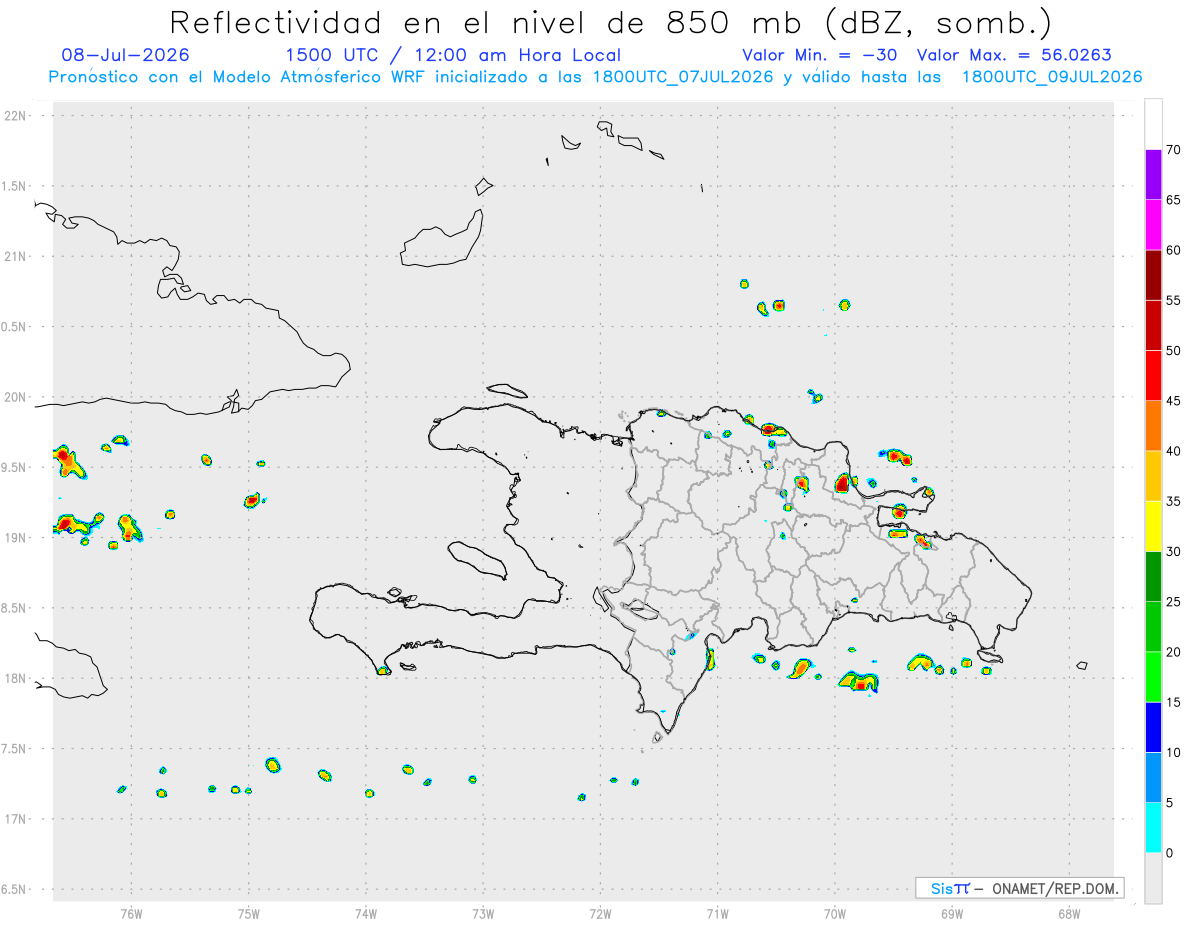Click 'Pronóstico con el Modelo Atmósferico WRF' text
Image resolution: width=1200 pixels, height=927 pixels.
pyautogui.click(x=239, y=77)
